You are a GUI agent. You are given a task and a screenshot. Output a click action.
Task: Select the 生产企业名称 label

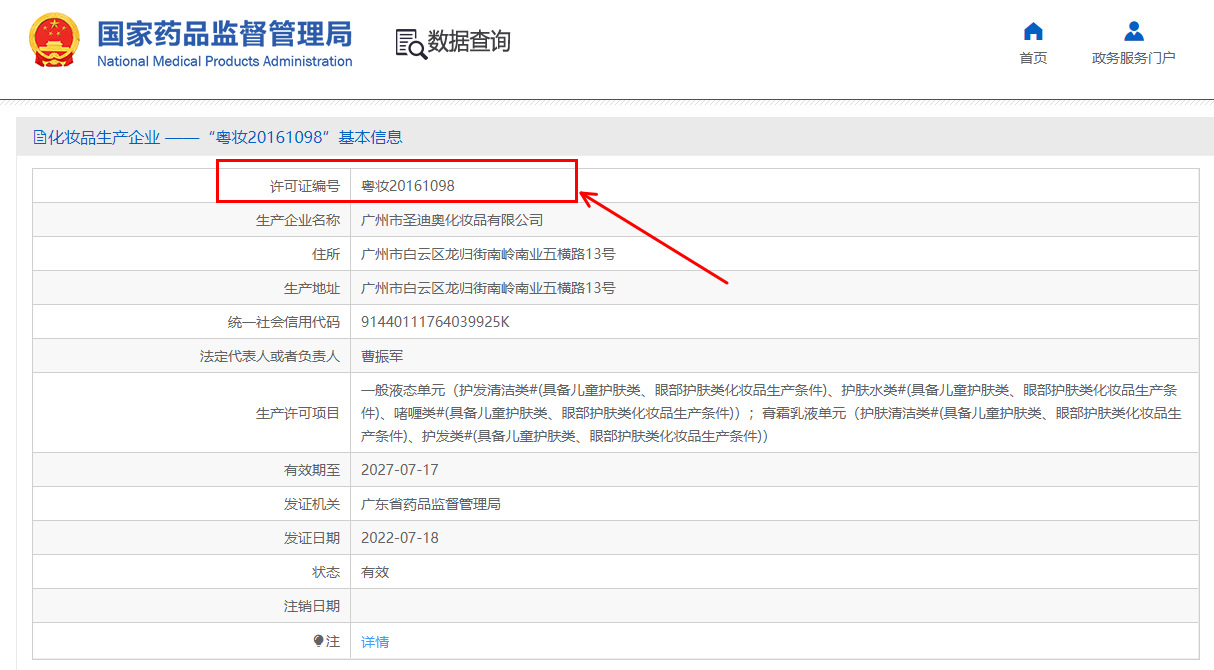[298, 220]
